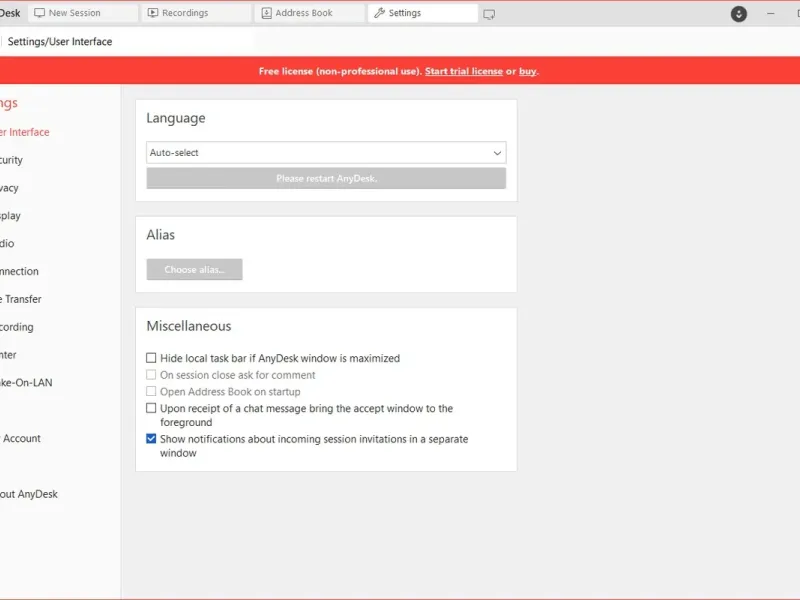Open Audio settings in sidebar
800x600 pixels.
(x=7, y=243)
